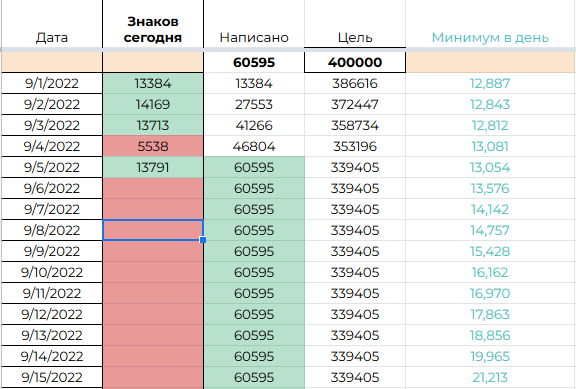Select date cell 9/6/2022

point(52,188)
